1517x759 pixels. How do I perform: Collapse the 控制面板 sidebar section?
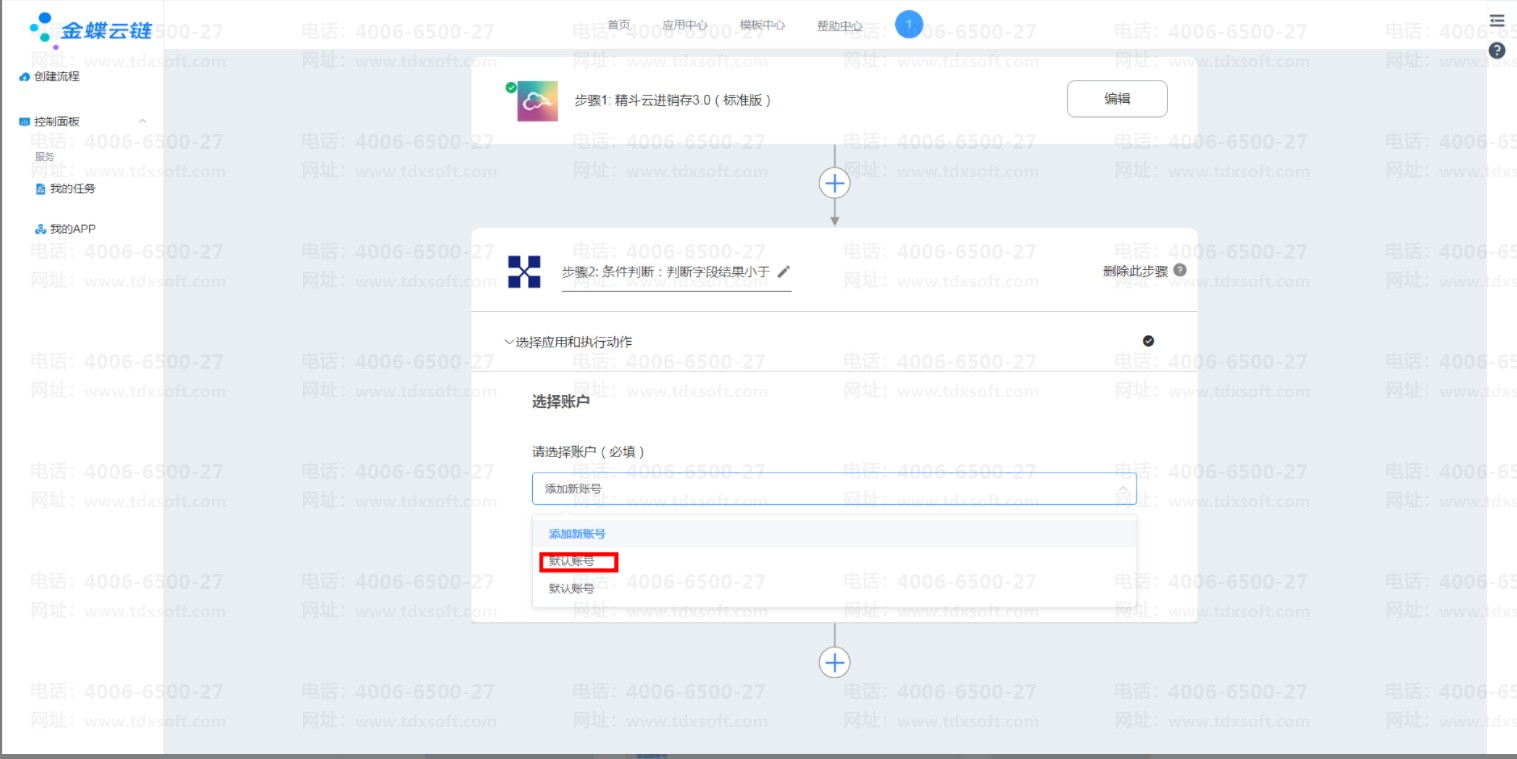[142, 122]
